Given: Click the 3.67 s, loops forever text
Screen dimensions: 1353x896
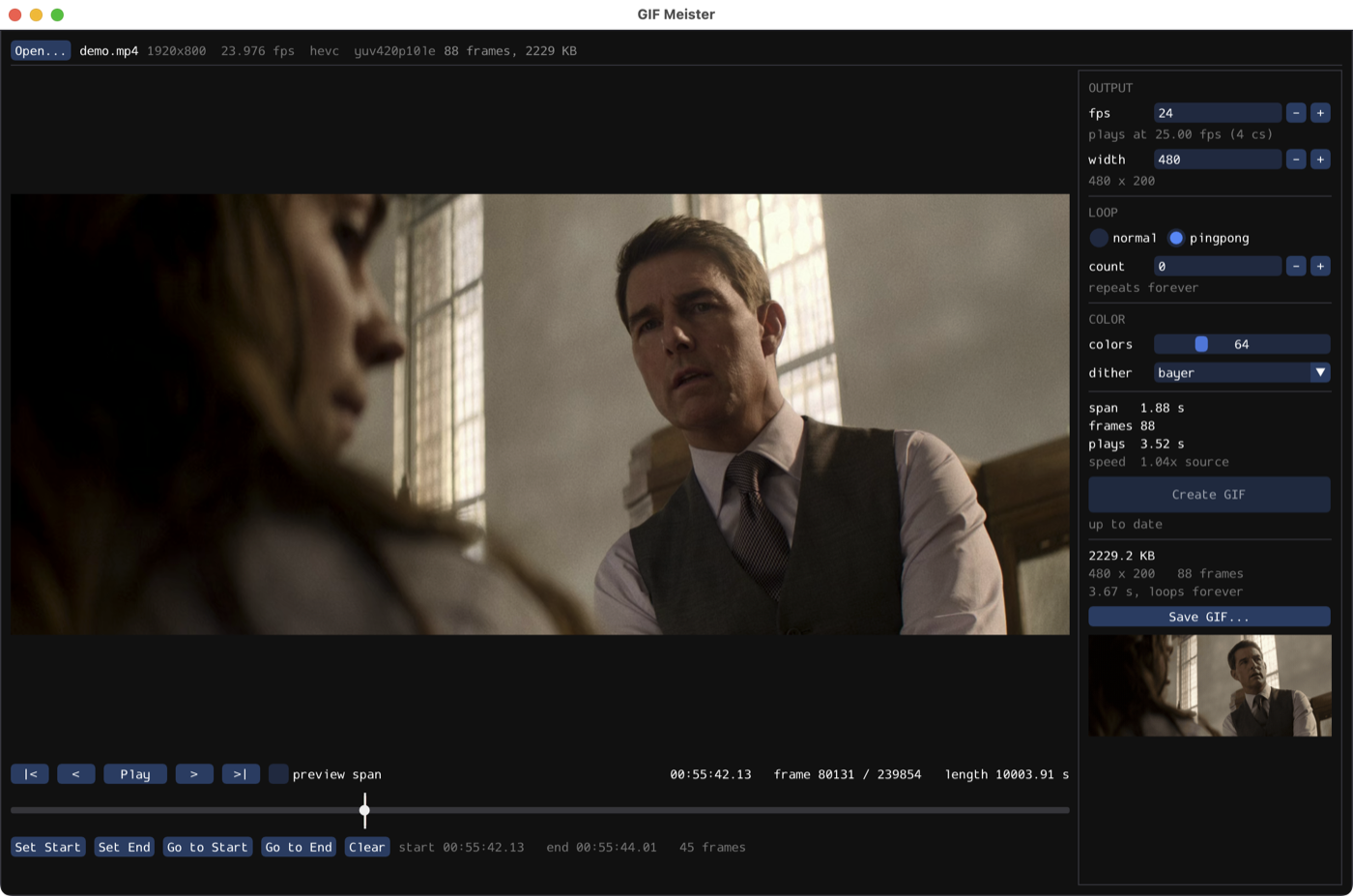Looking at the screenshot, I should pyautogui.click(x=1166, y=592).
